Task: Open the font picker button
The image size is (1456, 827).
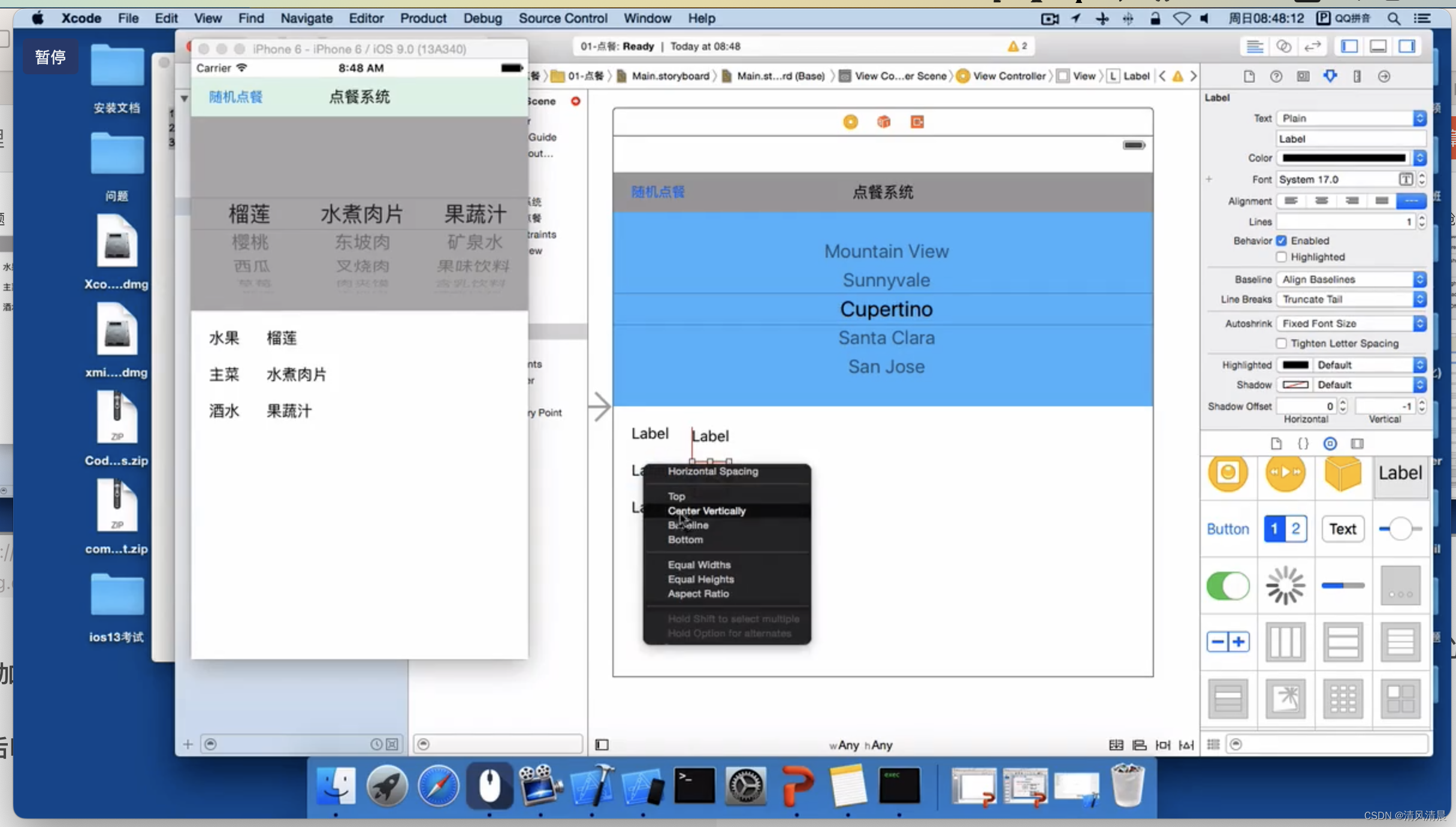Action: [1405, 179]
